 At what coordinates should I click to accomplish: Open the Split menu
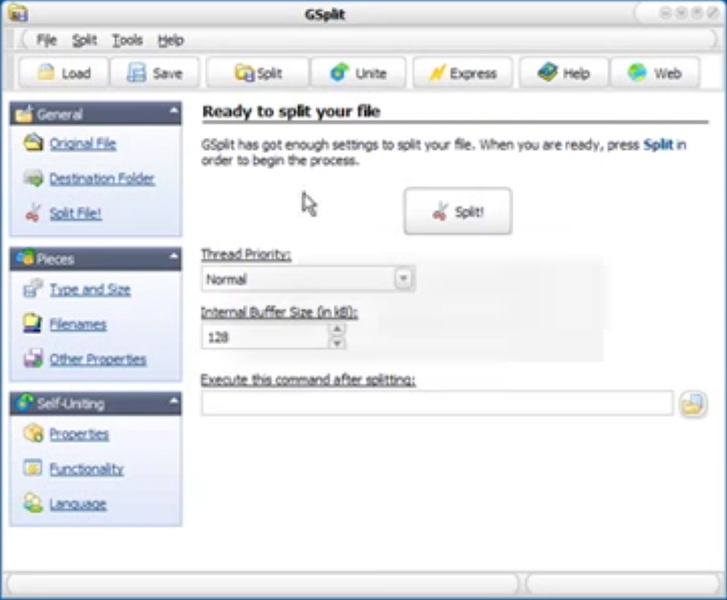point(84,40)
